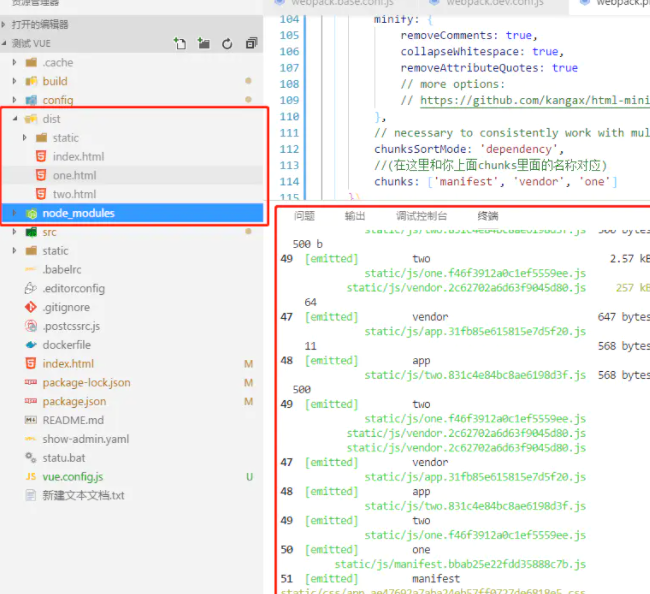Click the postcss icon beside .postcssrc.js
Screen dimensions: 650x594
pyautogui.click(x=31, y=326)
